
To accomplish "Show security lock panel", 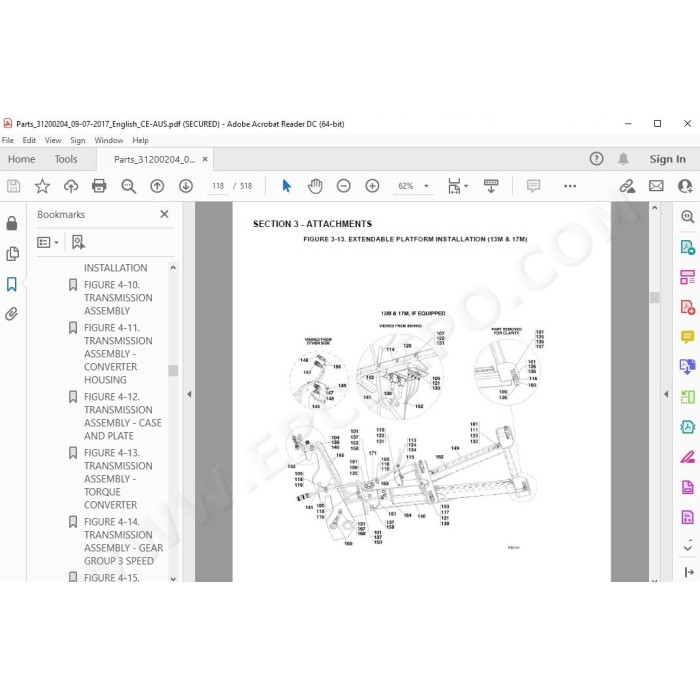I will tap(12, 223).
